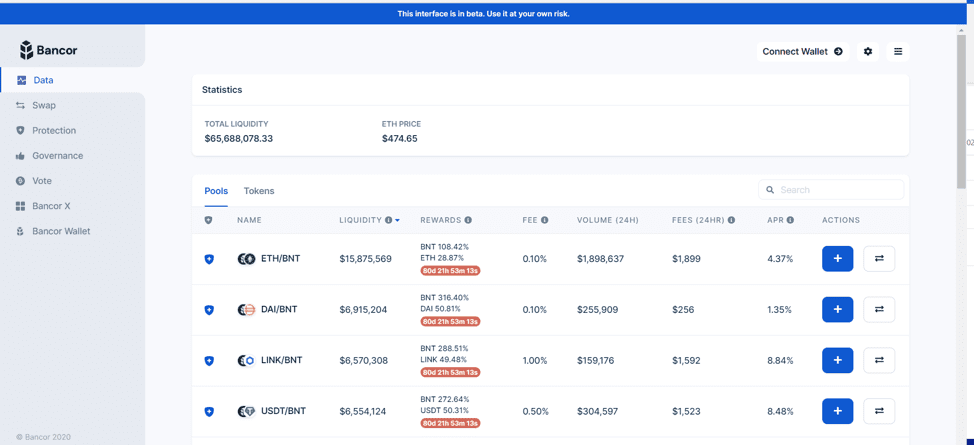Click the Connect Wallet button

[x=802, y=52]
